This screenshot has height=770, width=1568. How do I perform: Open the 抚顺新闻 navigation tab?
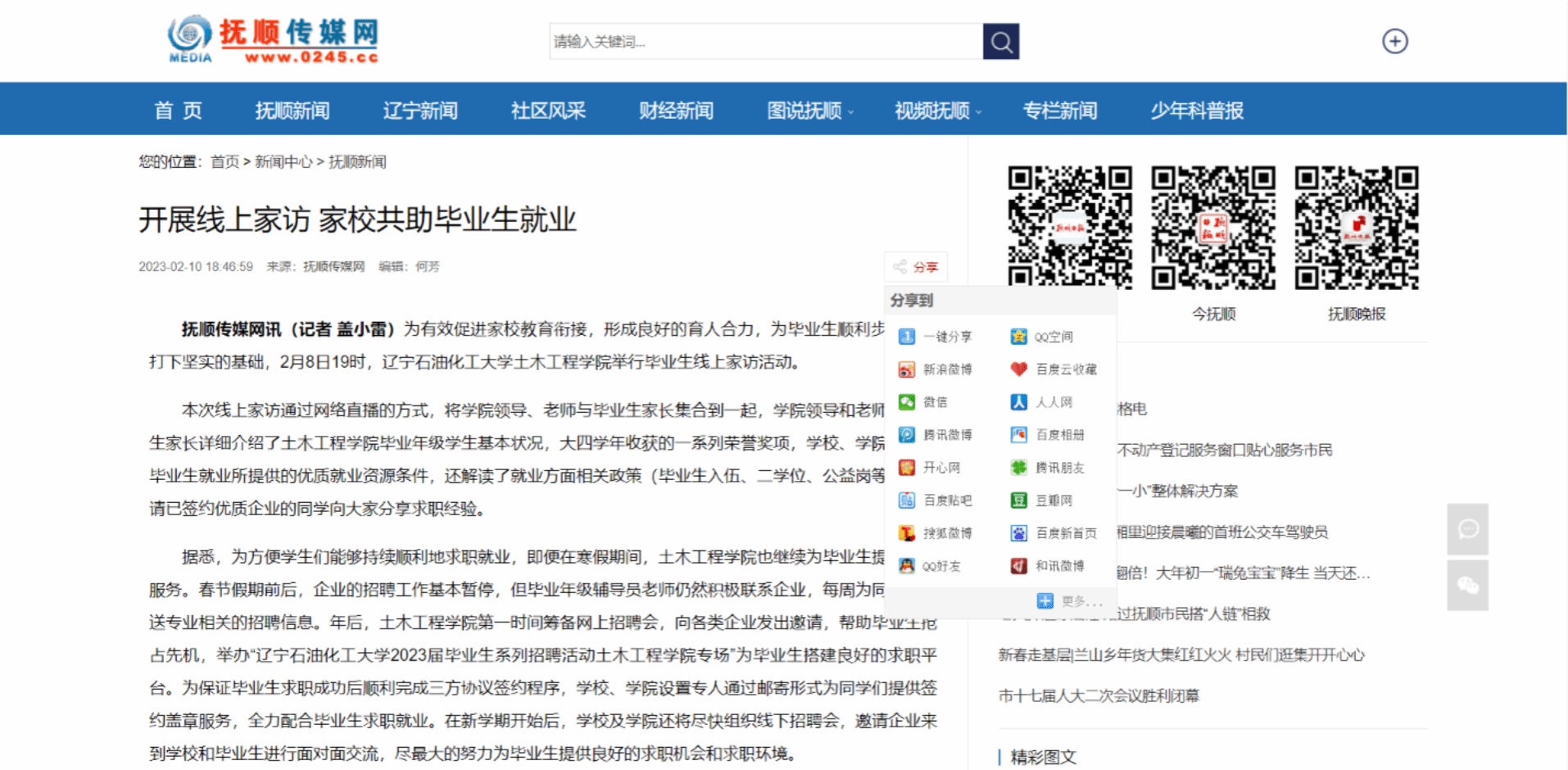point(292,111)
